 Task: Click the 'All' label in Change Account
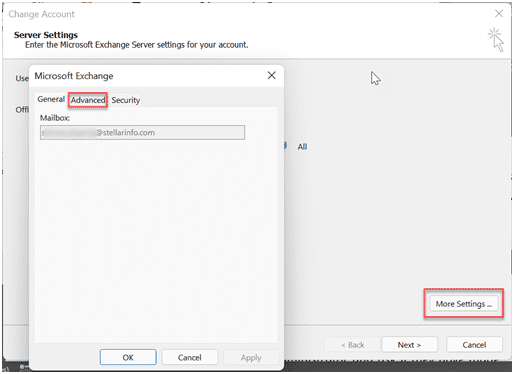[x=302, y=147]
